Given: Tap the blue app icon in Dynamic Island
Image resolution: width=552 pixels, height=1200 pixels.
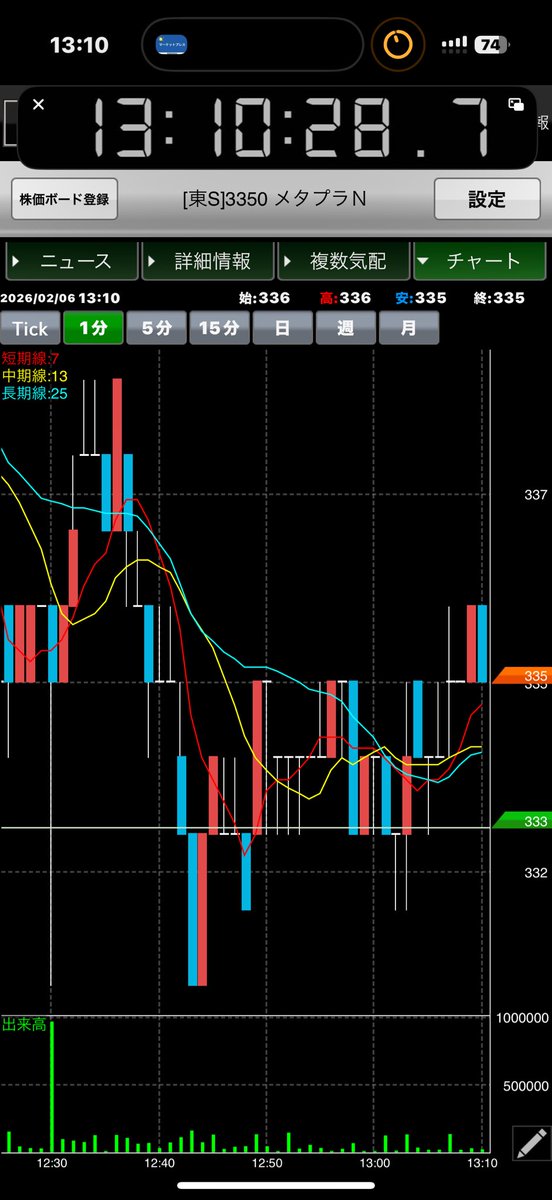Looking at the screenshot, I should pyautogui.click(x=173, y=44).
